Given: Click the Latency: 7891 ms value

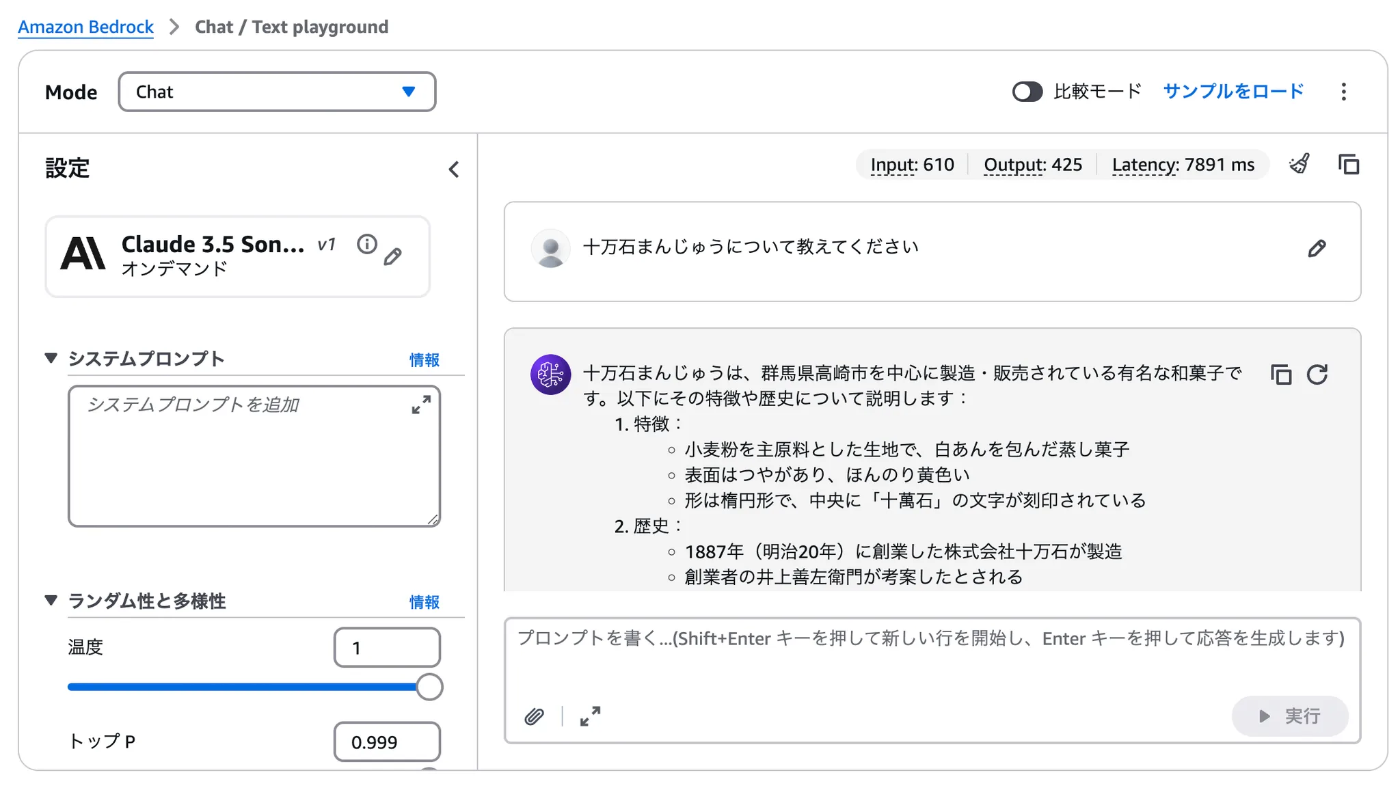Looking at the screenshot, I should (x=1183, y=165).
